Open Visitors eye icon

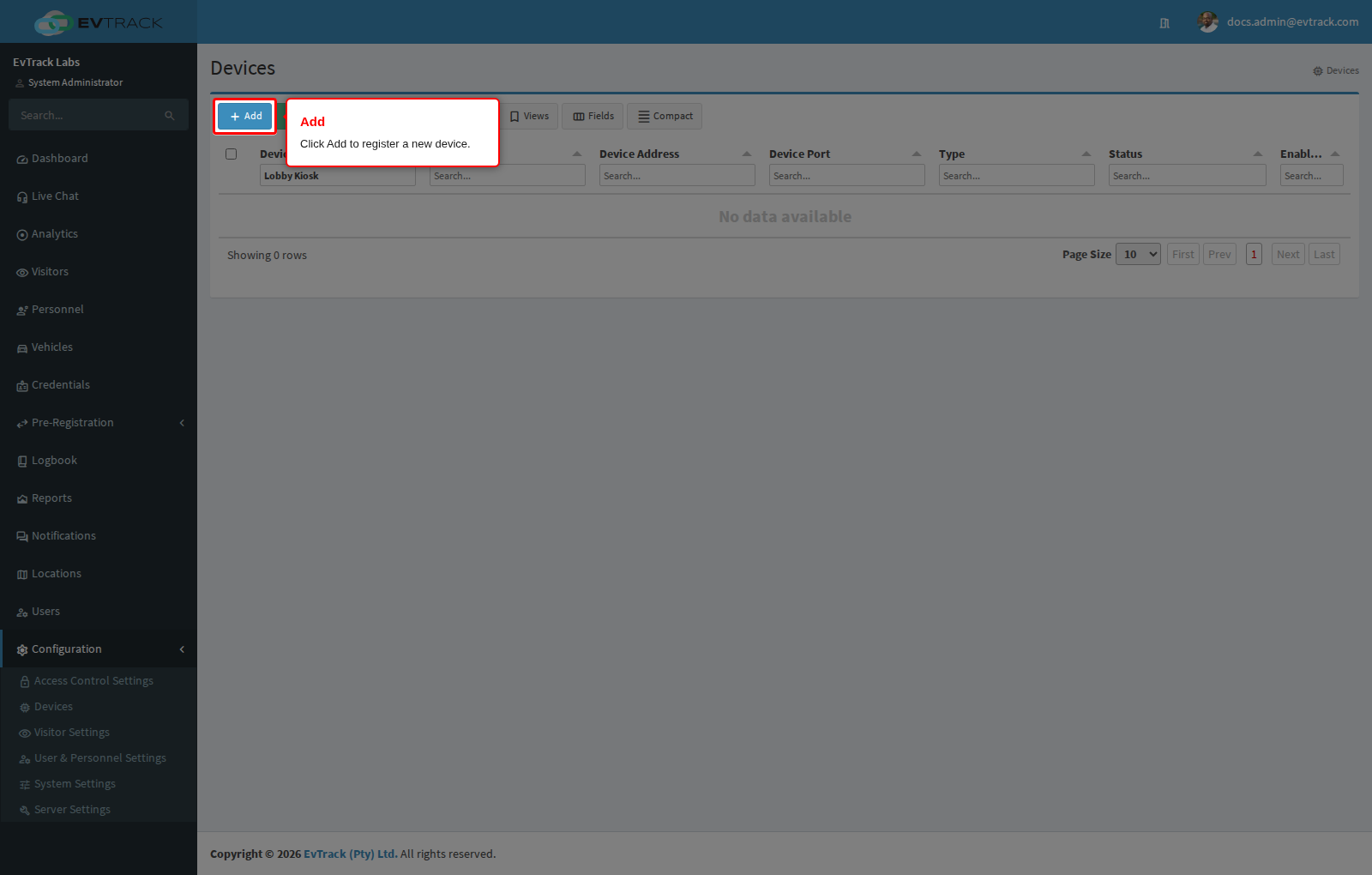22,273
